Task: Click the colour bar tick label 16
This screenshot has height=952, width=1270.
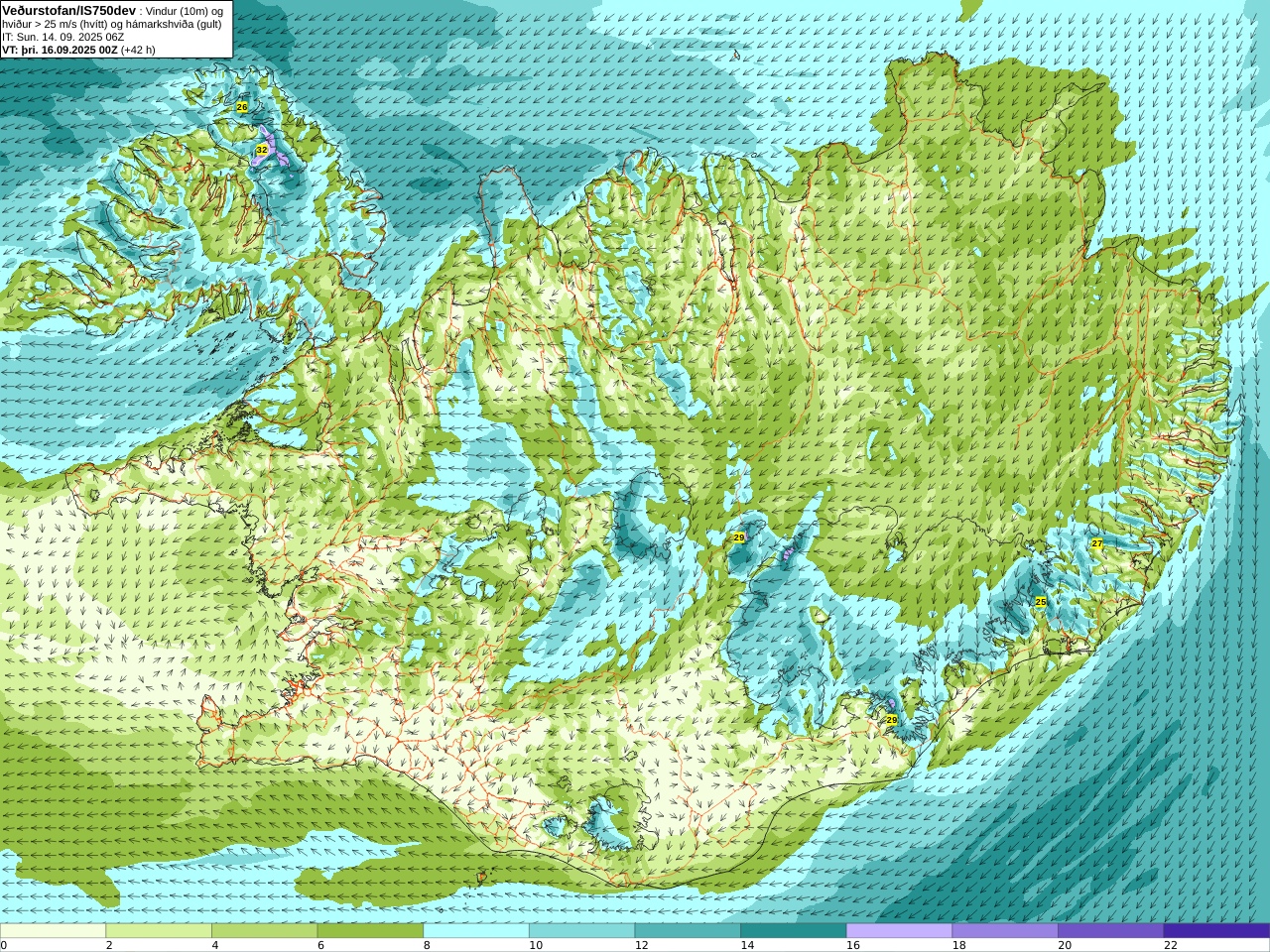Action: (853, 945)
